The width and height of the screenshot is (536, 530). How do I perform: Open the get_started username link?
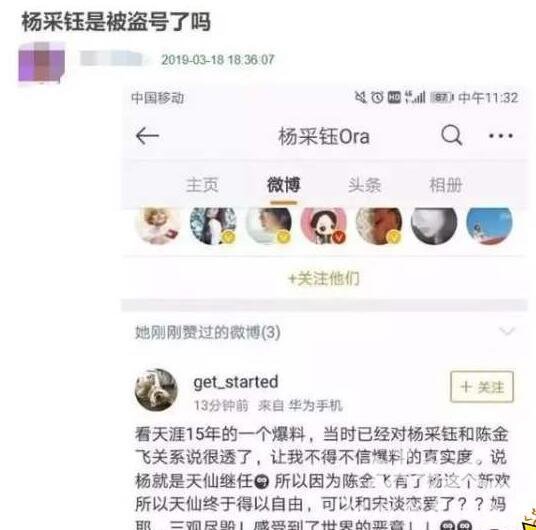(236, 382)
